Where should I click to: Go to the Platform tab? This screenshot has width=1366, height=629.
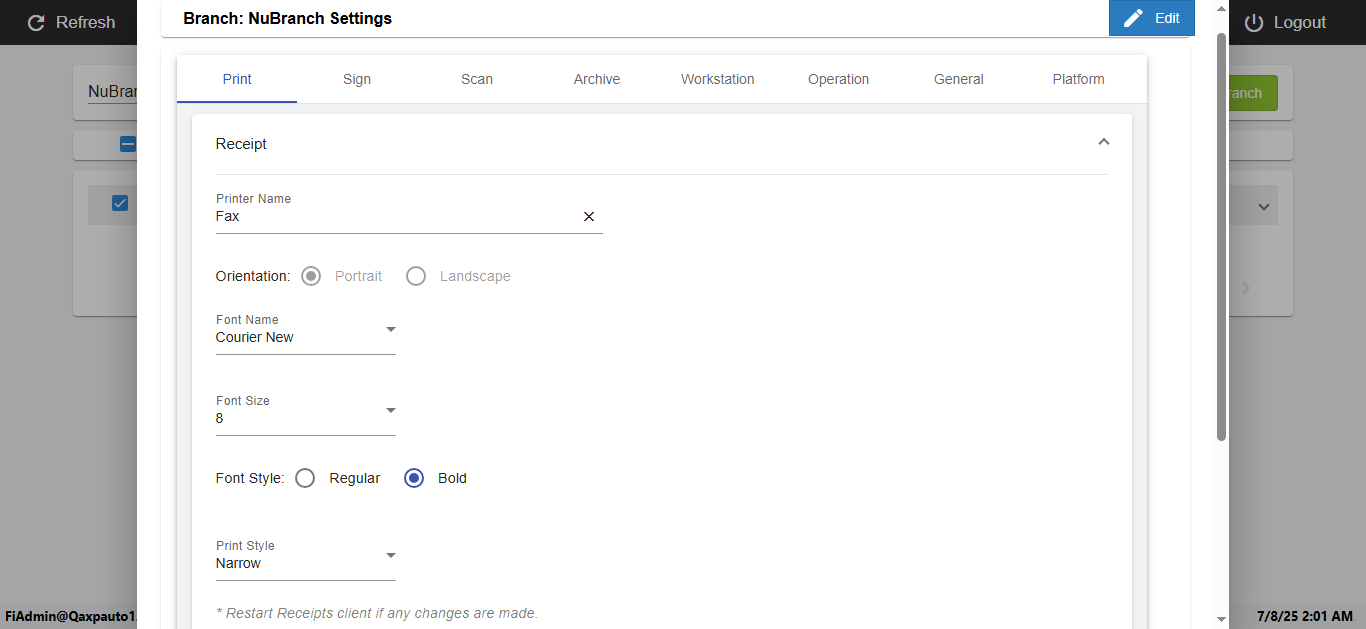click(1078, 79)
